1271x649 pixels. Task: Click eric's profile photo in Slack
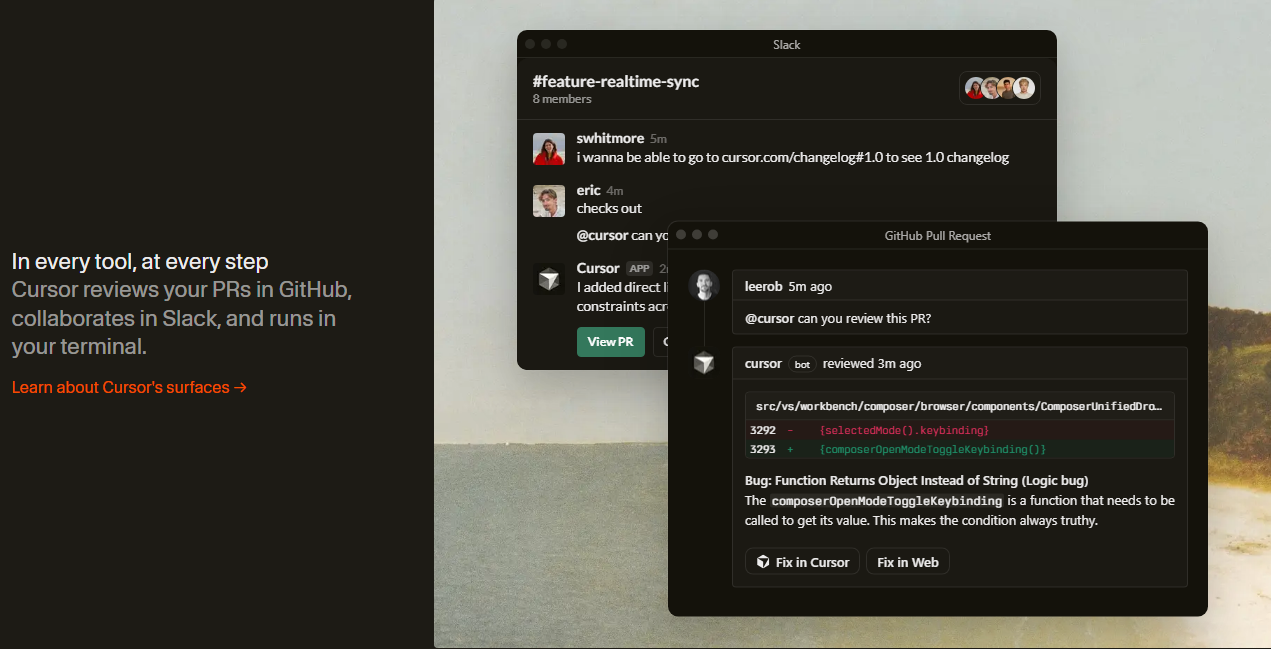[549, 201]
